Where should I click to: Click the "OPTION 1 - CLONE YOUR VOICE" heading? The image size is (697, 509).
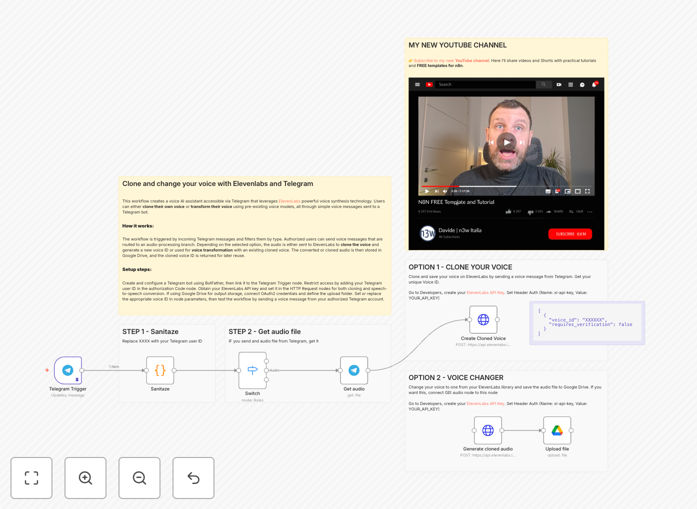(460, 267)
